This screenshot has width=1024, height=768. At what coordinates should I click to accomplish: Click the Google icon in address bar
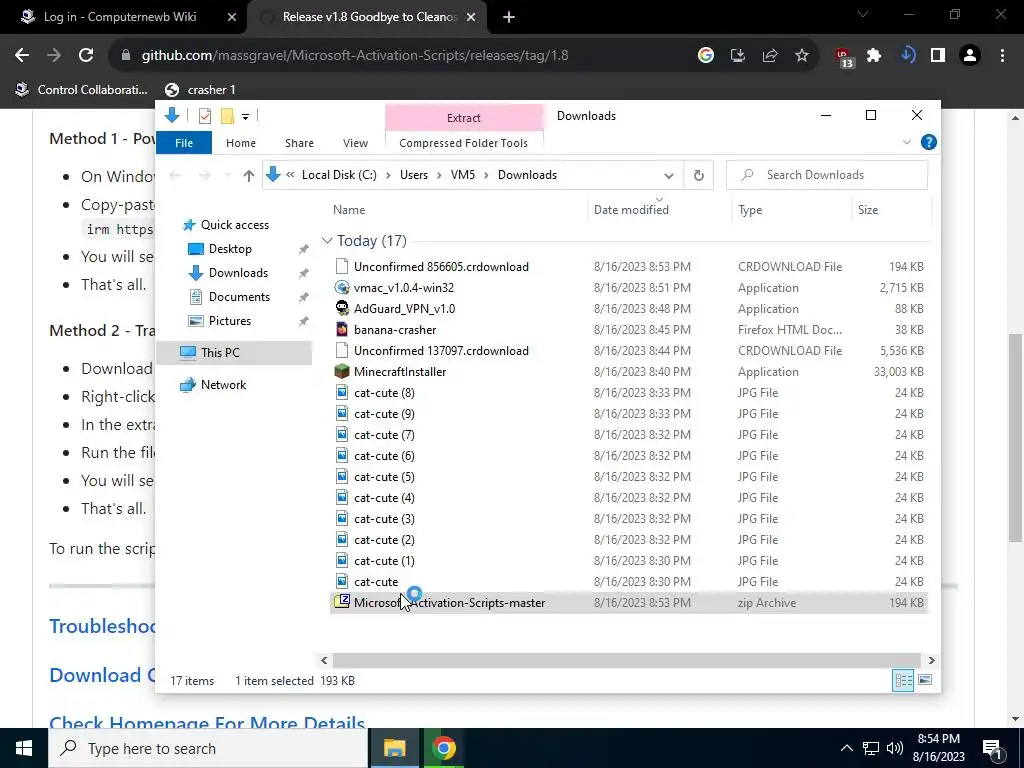(x=705, y=56)
